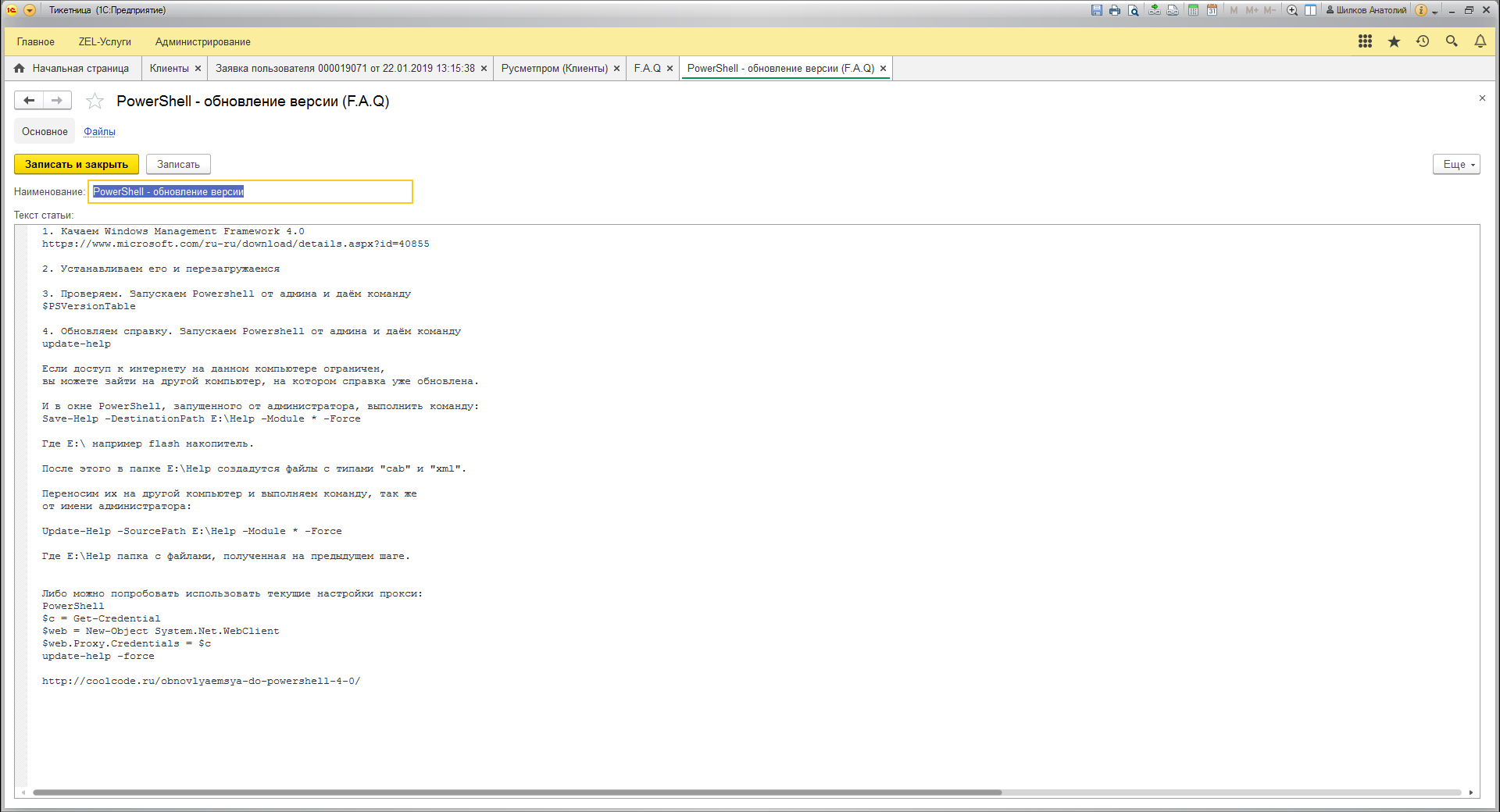Click the update-help -force line

98,656
